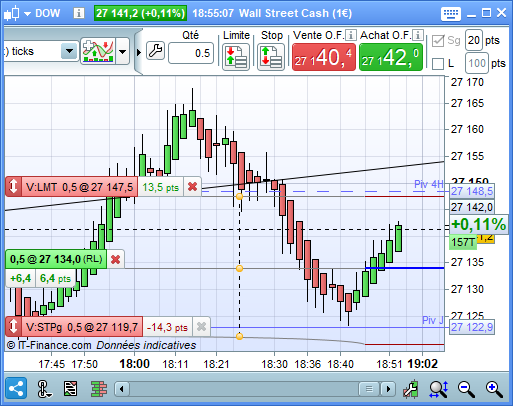513x406 pixels.
Task: Open the virtual keyboard icon in title bar
Action: pyautogui.click(x=451, y=14)
